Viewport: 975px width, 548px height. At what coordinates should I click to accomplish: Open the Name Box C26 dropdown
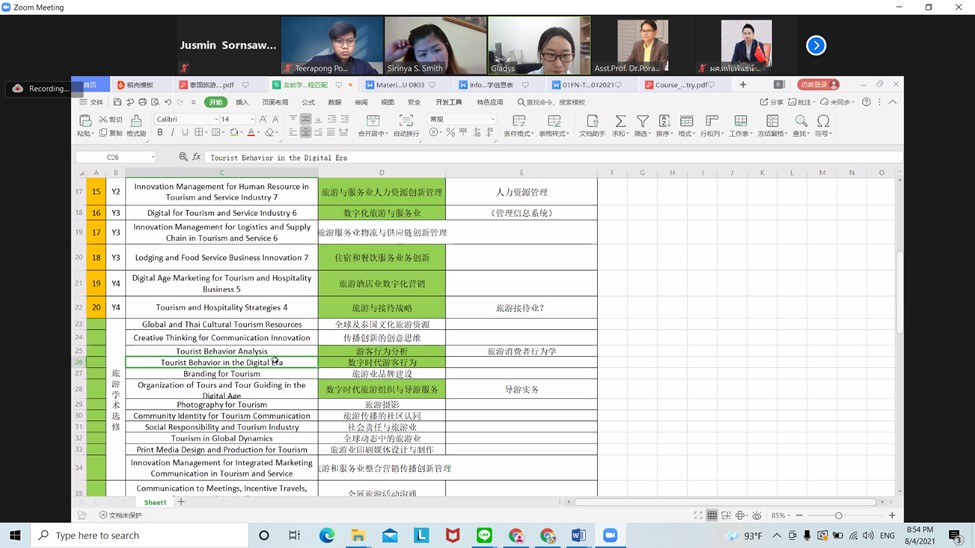[152, 157]
